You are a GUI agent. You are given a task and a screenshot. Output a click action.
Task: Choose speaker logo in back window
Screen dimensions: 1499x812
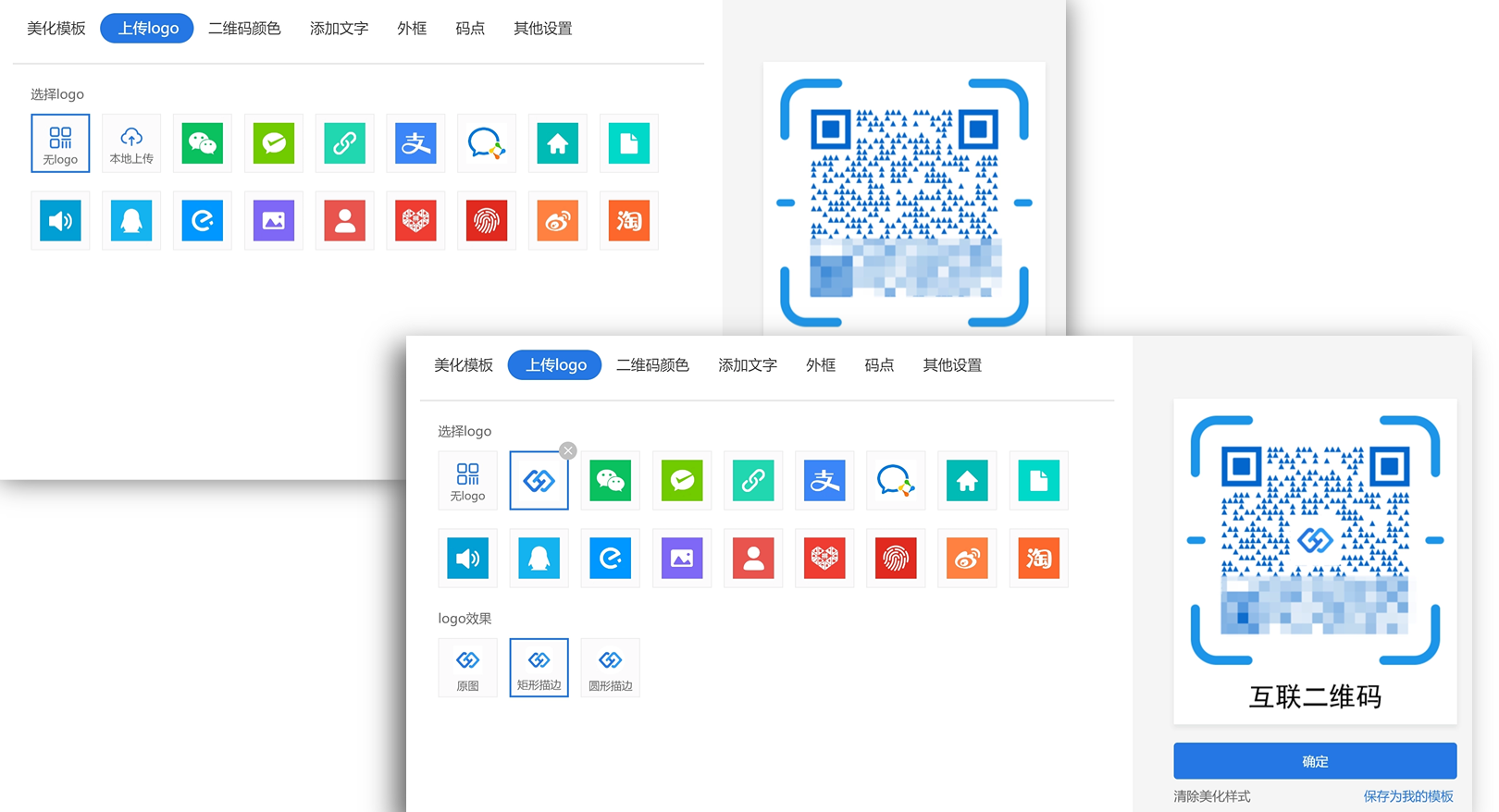60,221
